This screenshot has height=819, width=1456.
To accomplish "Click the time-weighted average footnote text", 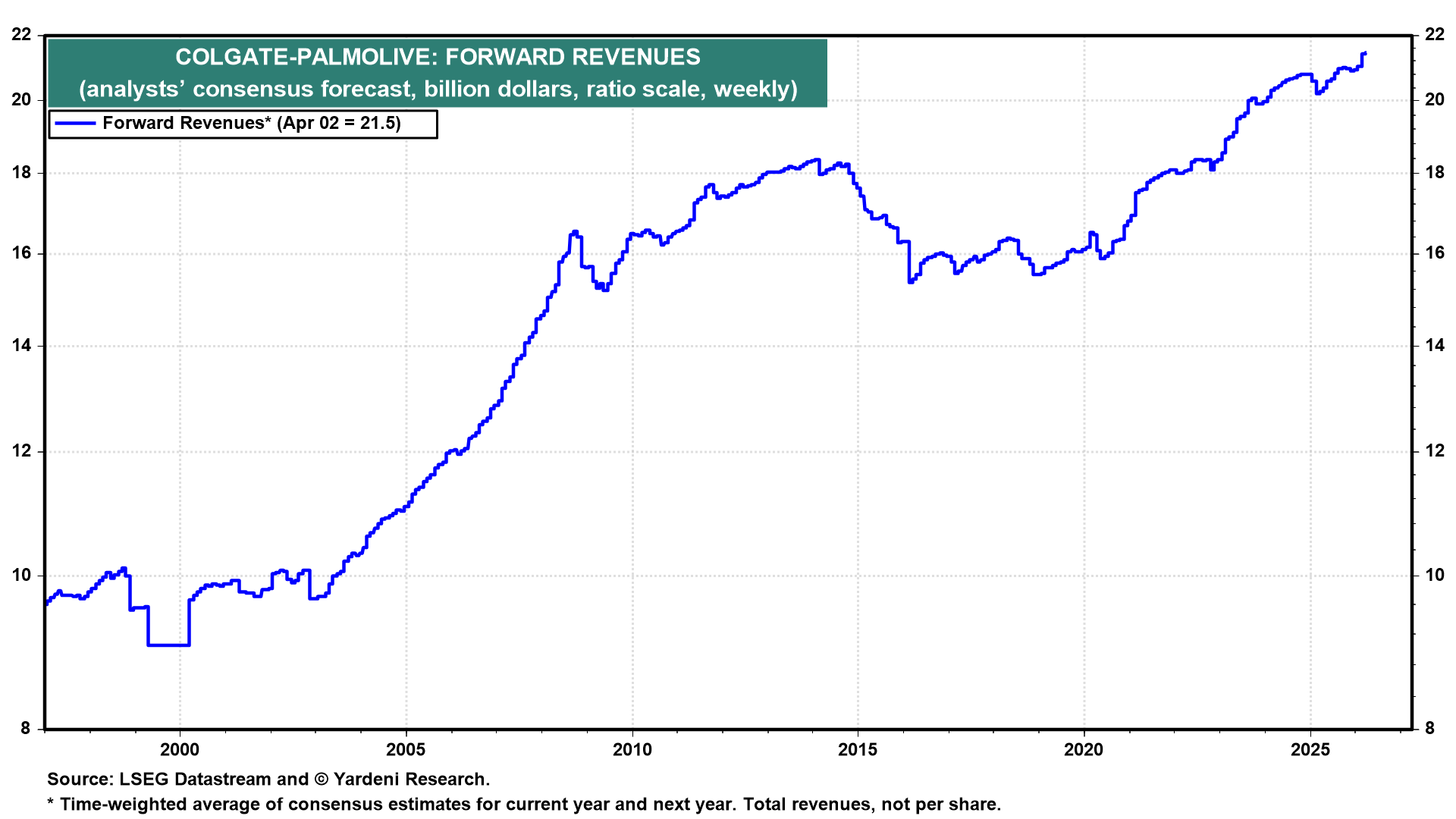I will (523, 805).
